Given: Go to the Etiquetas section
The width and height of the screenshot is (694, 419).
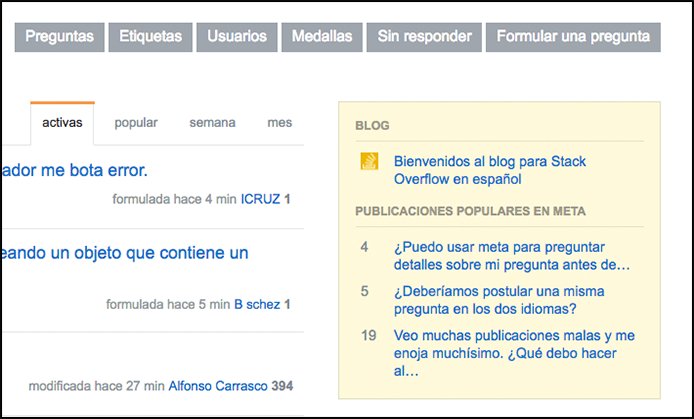Looking at the screenshot, I should coord(150,37).
